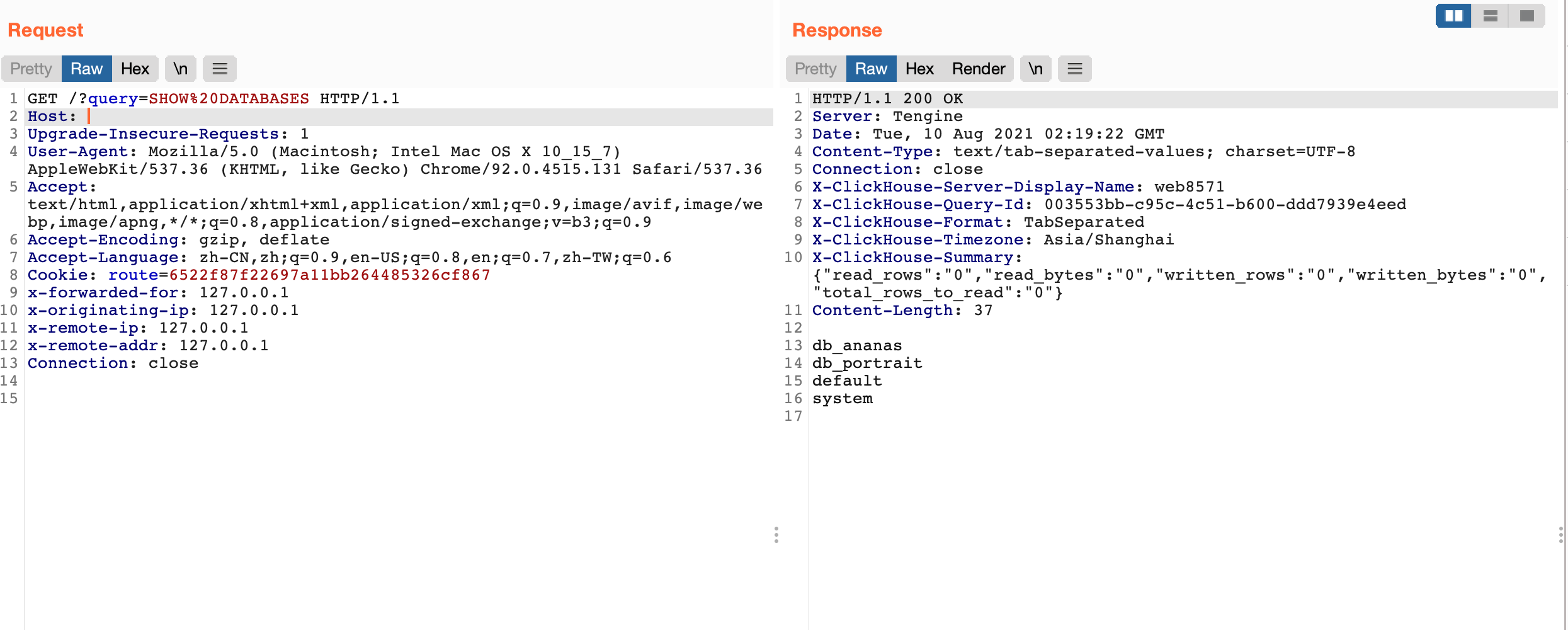This screenshot has width=1568, height=630.
Task: Open the Hex tab in Request
Action: pyautogui.click(x=135, y=69)
